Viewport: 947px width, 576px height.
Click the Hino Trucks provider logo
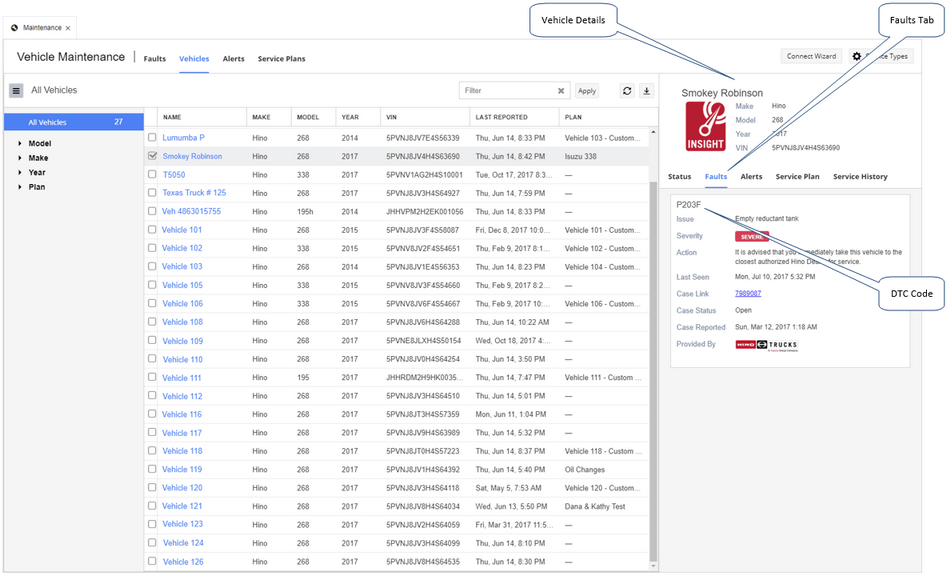[766, 345]
